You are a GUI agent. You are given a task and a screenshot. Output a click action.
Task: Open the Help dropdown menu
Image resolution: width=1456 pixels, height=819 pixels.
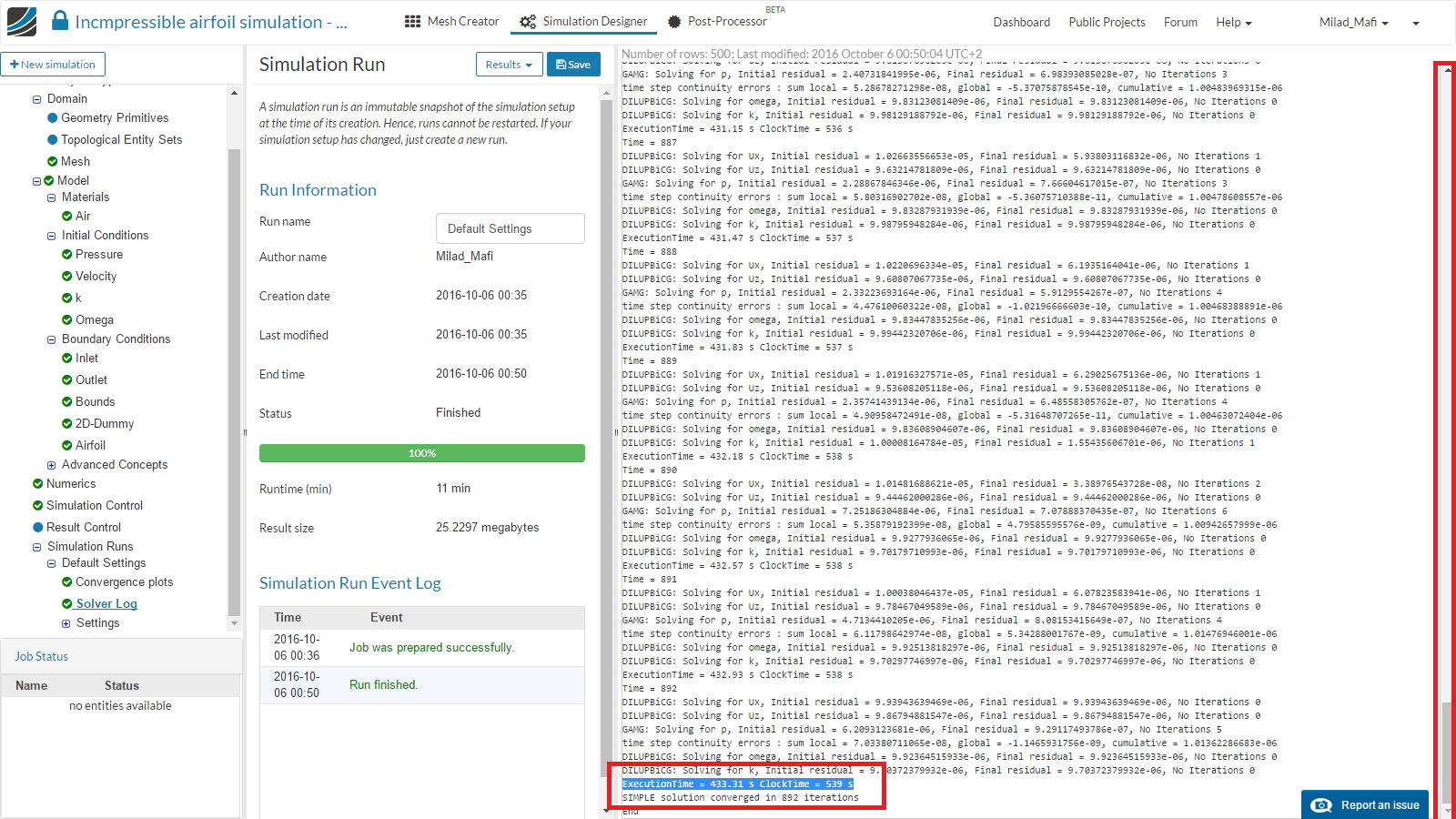(x=1234, y=22)
